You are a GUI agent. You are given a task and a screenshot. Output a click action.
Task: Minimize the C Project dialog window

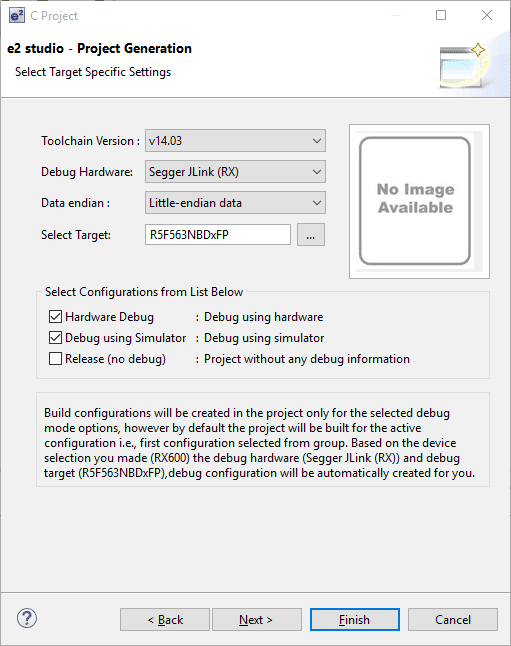tap(396, 15)
